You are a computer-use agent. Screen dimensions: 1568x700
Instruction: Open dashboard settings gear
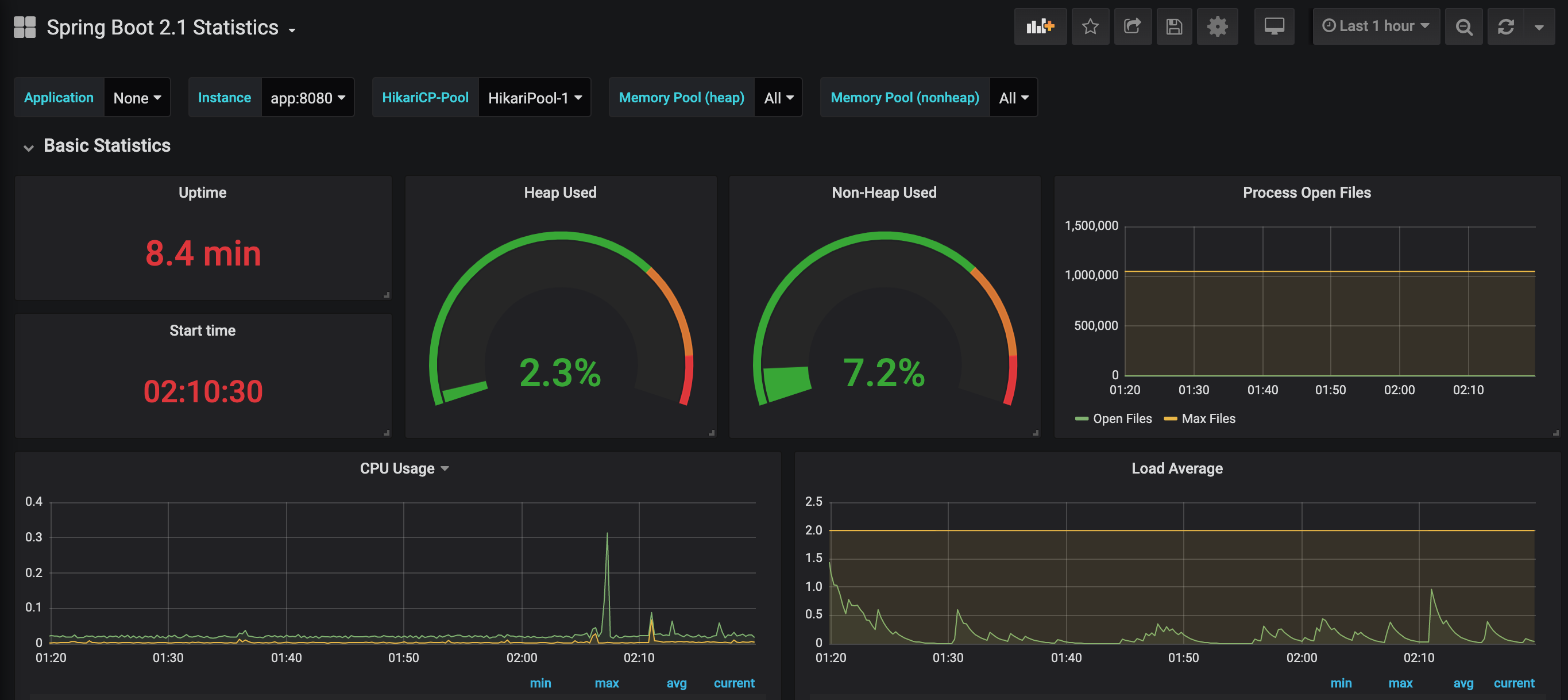point(1217,26)
